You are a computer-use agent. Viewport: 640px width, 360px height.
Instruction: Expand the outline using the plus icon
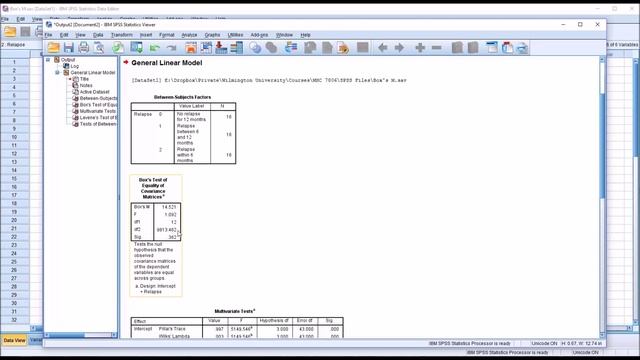(x=420, y=48)
